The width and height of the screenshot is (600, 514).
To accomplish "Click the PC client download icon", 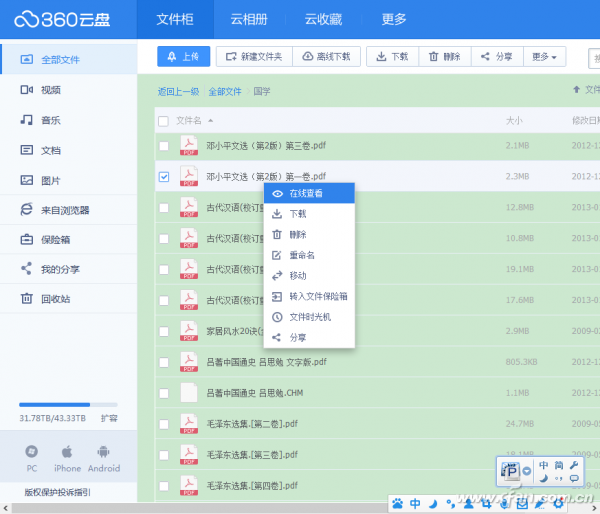I will [31, 452].
